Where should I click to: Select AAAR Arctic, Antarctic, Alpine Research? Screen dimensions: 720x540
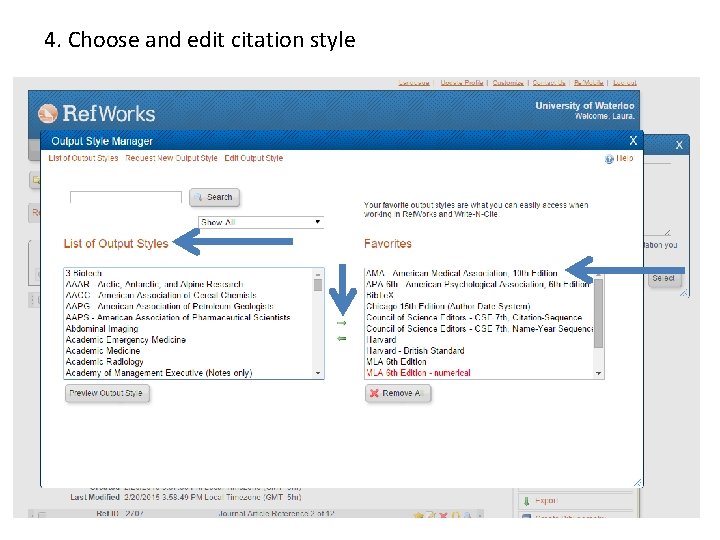(x=154, y=284)
